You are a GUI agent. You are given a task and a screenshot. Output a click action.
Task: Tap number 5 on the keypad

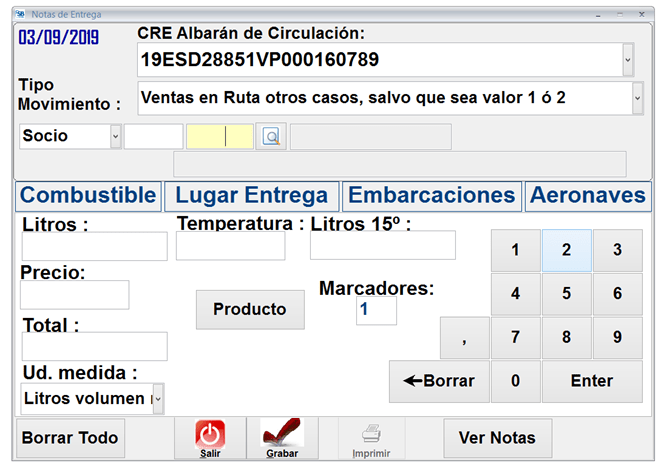click(566, 294)
